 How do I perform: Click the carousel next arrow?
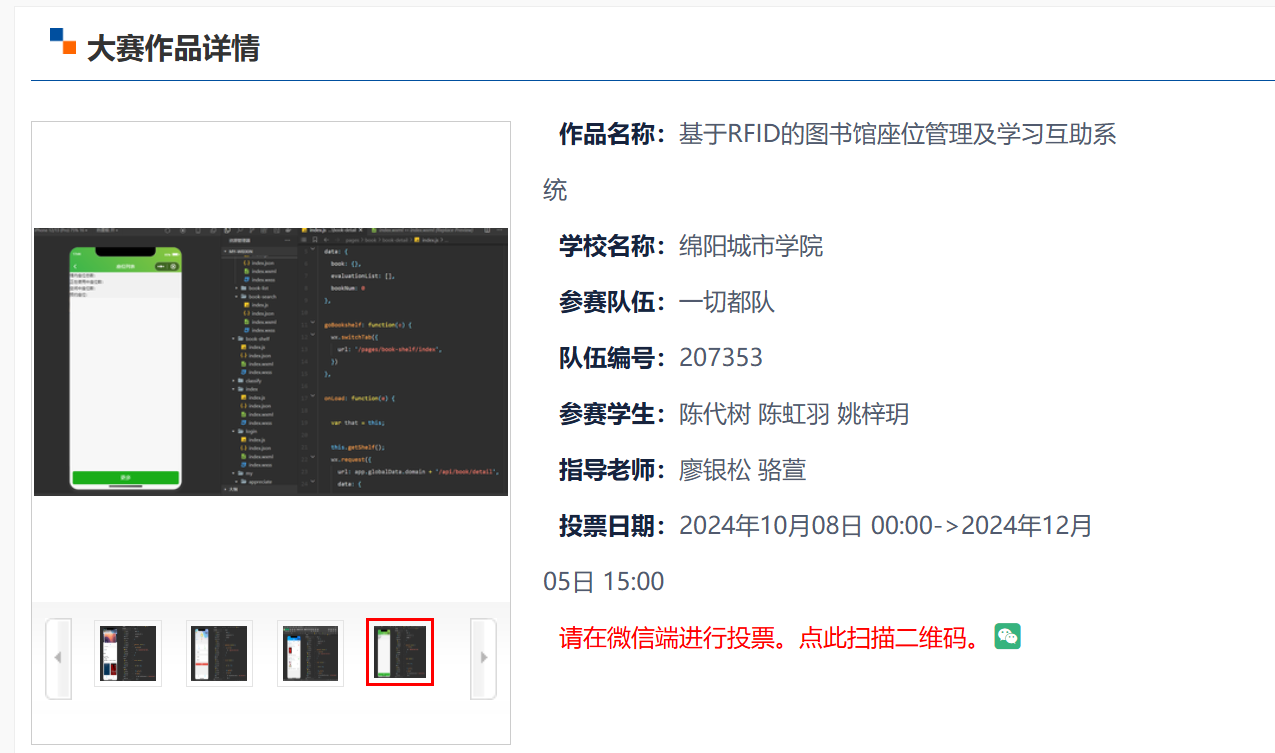pos(483,657)
